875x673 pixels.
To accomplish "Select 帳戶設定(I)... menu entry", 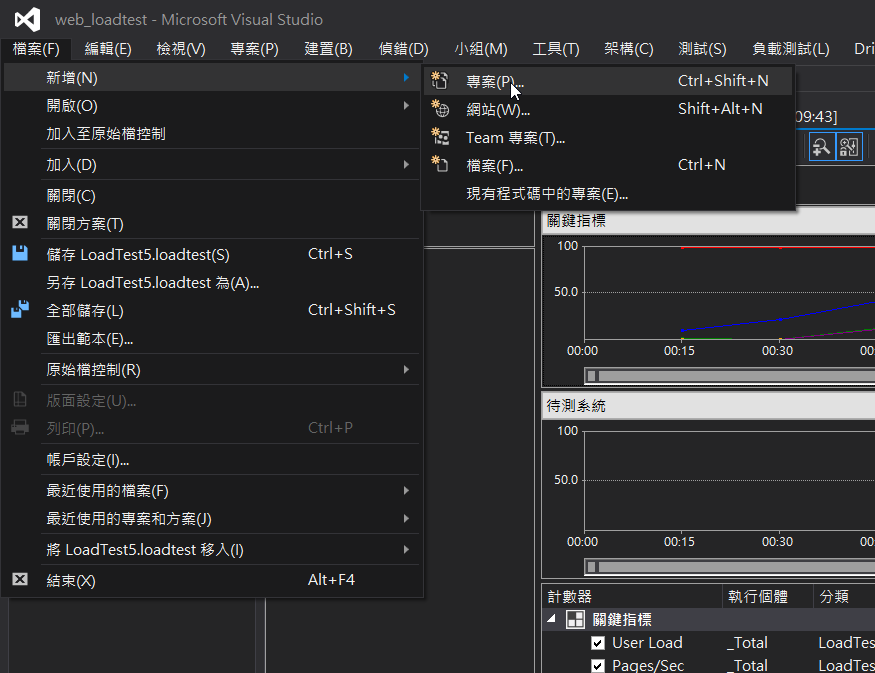I will point(212,460).
